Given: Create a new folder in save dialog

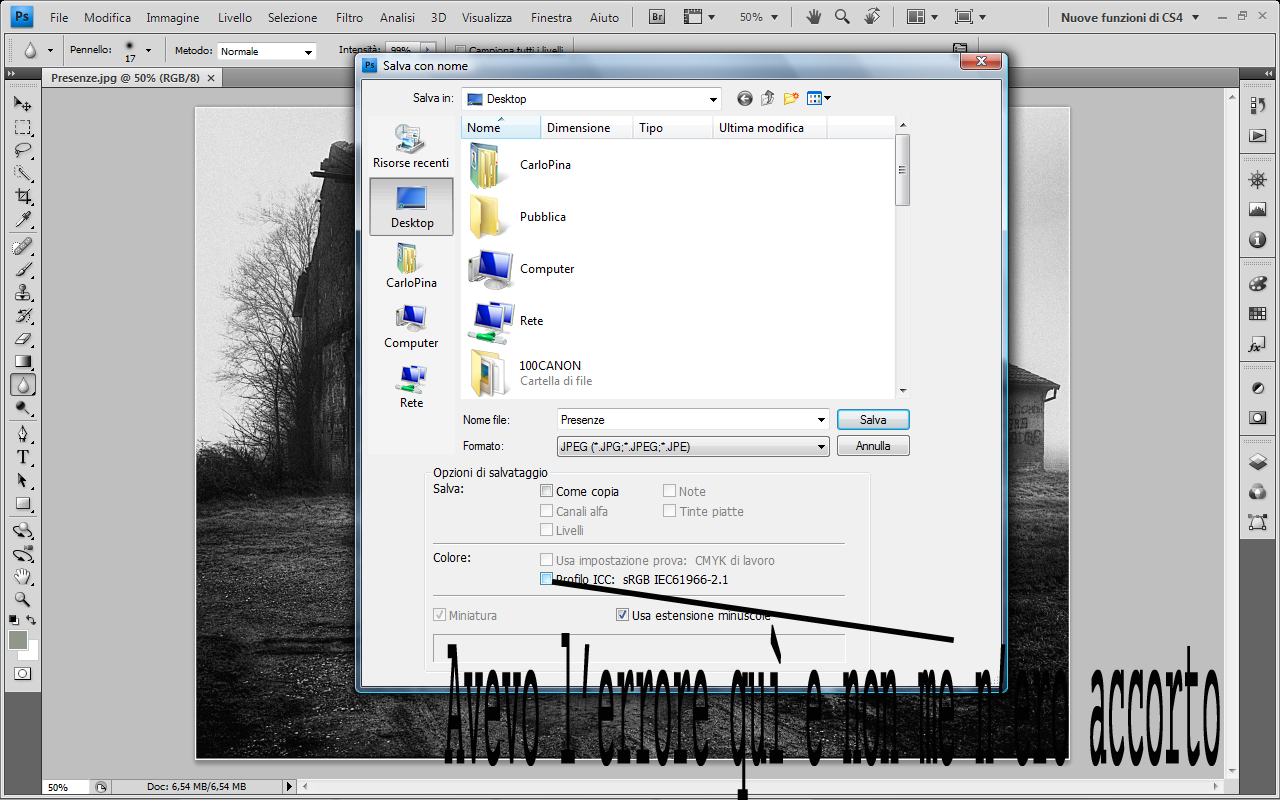Looking at the screenshot, I should [x=791, y=98].
